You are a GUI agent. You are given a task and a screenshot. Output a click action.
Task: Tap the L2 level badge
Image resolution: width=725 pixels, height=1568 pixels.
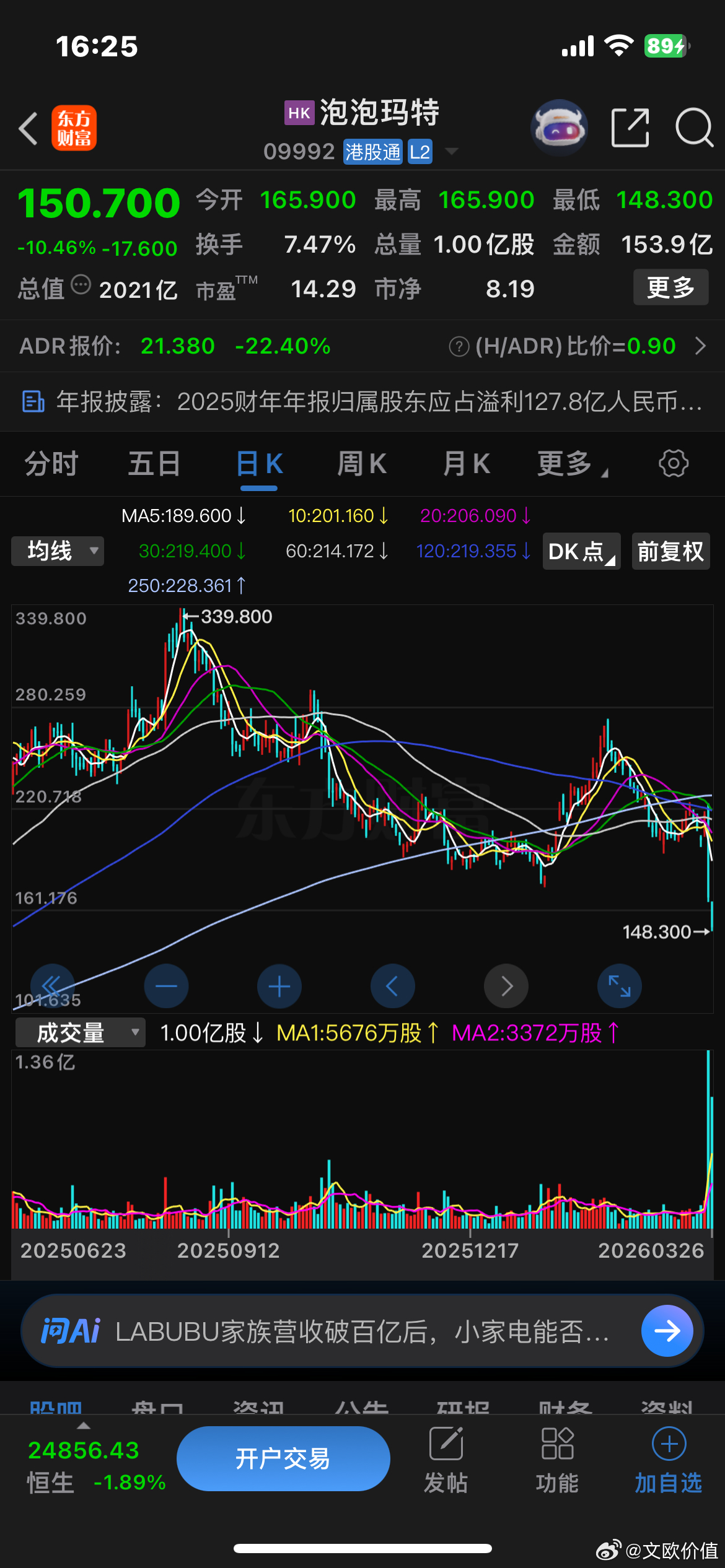(x=420, y=152)
